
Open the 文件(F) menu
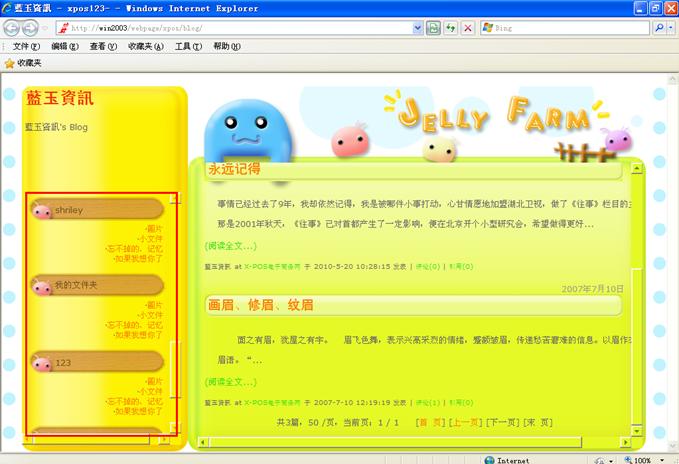pos(26,46)
